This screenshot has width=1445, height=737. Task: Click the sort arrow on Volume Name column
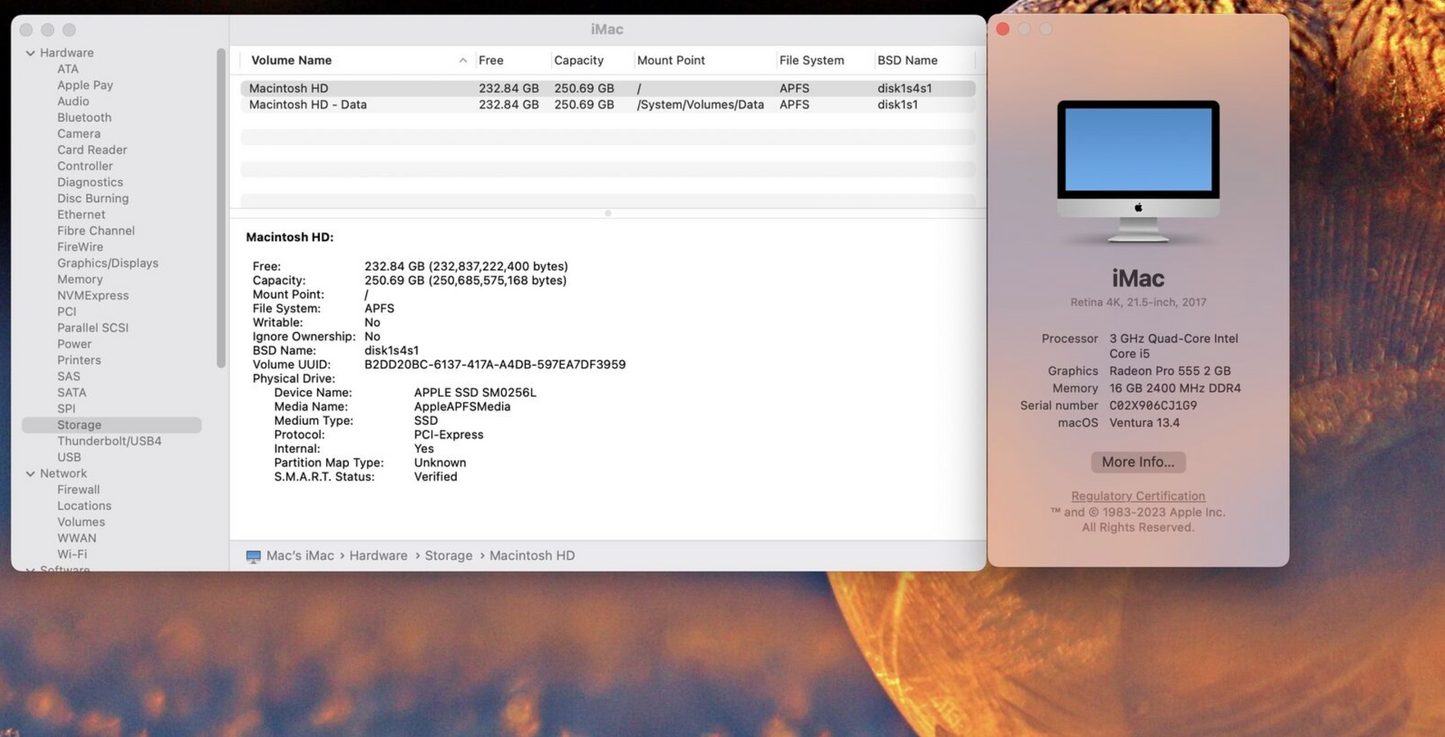[461, 59]
